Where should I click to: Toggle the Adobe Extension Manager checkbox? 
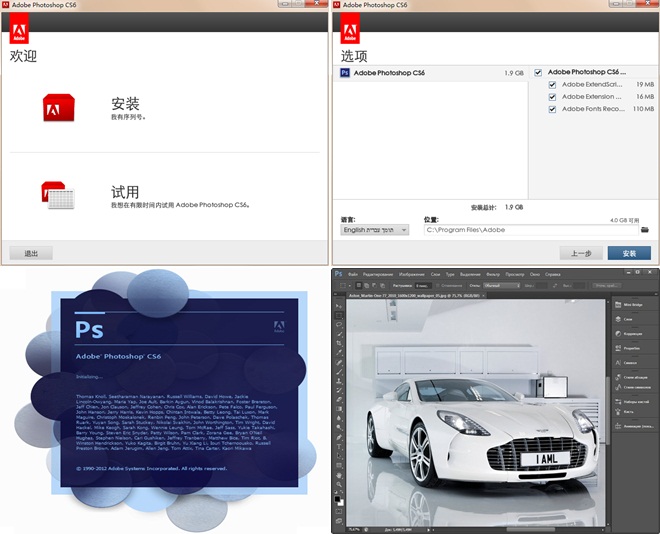552,97
